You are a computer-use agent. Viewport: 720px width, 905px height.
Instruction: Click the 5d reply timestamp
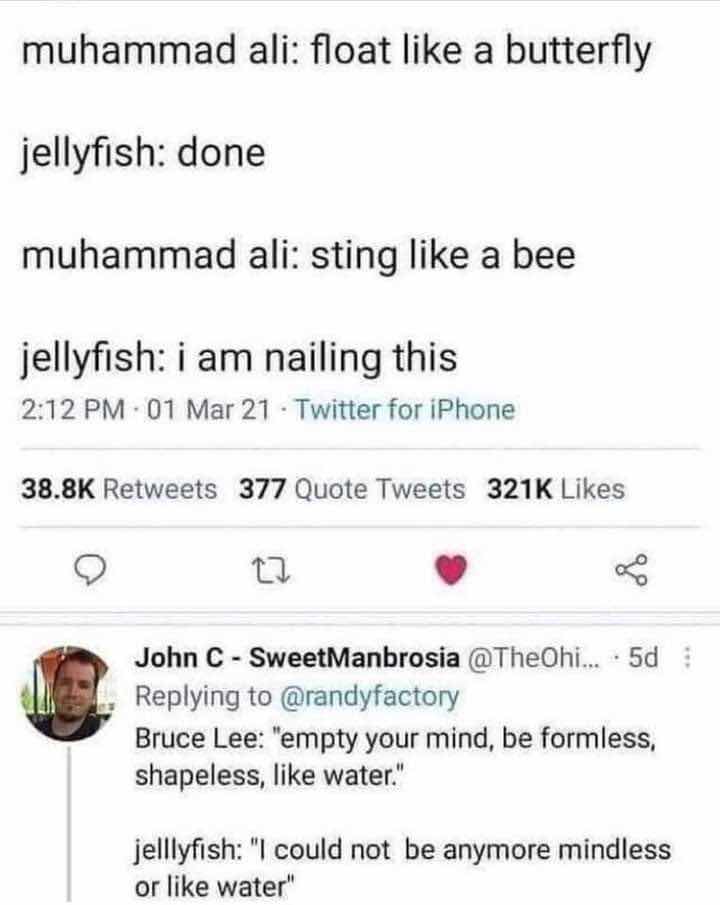643,657
